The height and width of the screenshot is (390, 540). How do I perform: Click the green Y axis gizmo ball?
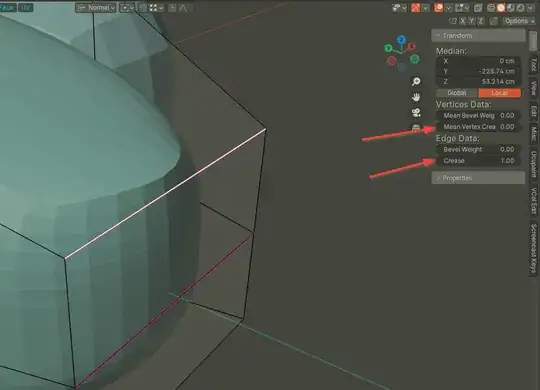[x=388, y=48]
